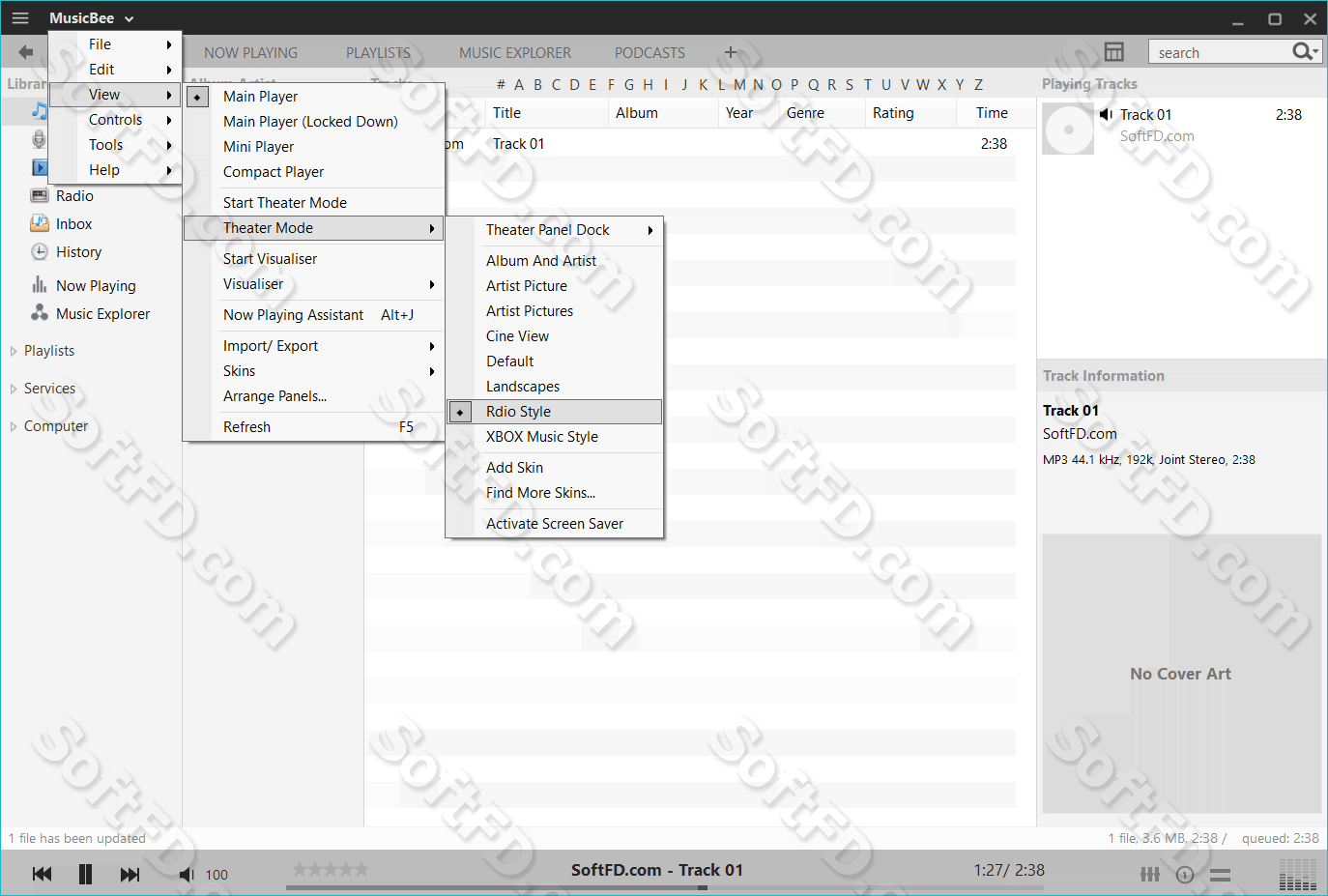Image resolution: width=1328 pixels, height=896 pixels.
Task: Switch to Mini Player
Action: point(314,147)
